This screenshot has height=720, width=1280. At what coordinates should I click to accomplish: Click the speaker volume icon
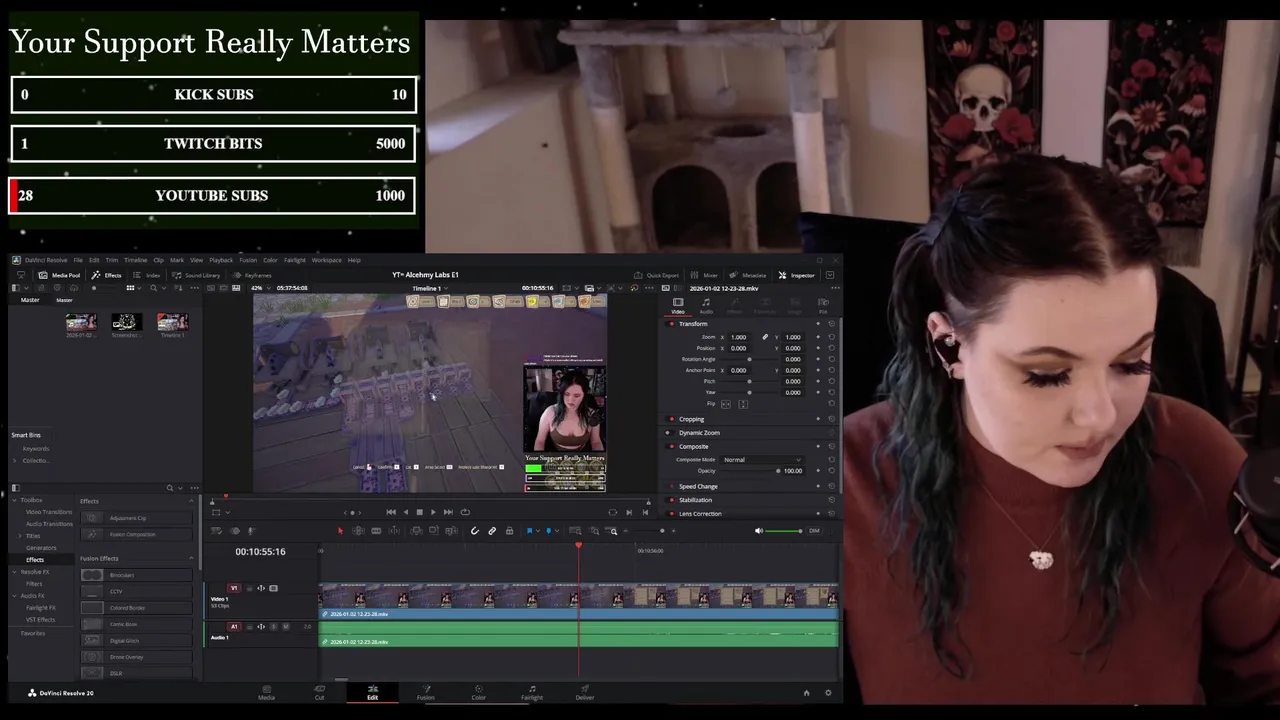[758, 531]
